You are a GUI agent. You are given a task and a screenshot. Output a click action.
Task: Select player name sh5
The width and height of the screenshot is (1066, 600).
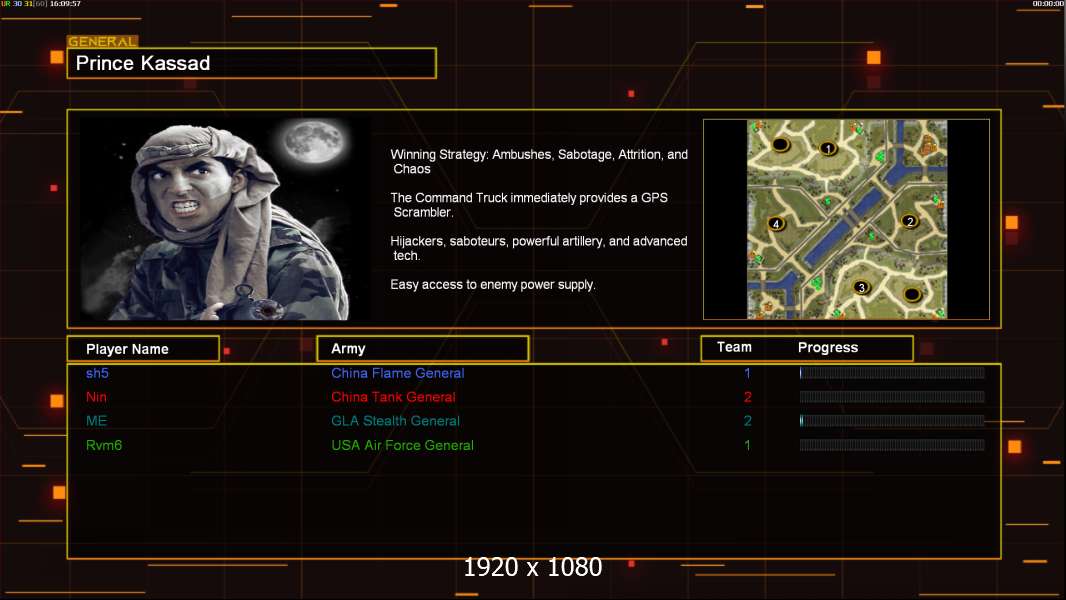tap(97, 373)
